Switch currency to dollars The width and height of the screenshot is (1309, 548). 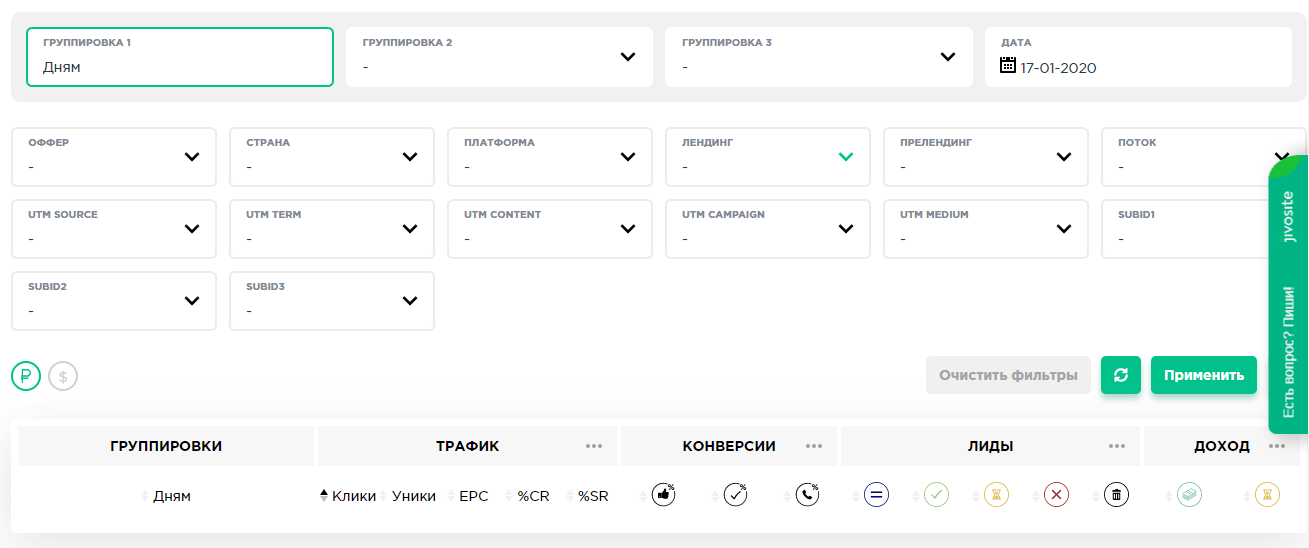[x=63, y=377]
